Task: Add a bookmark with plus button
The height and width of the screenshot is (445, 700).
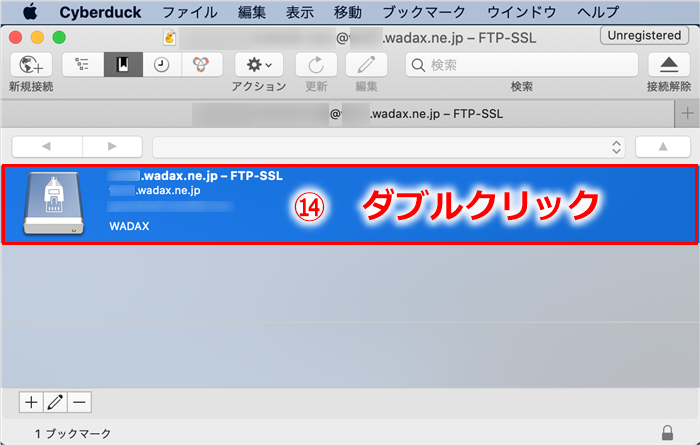Action: [31, 403]
